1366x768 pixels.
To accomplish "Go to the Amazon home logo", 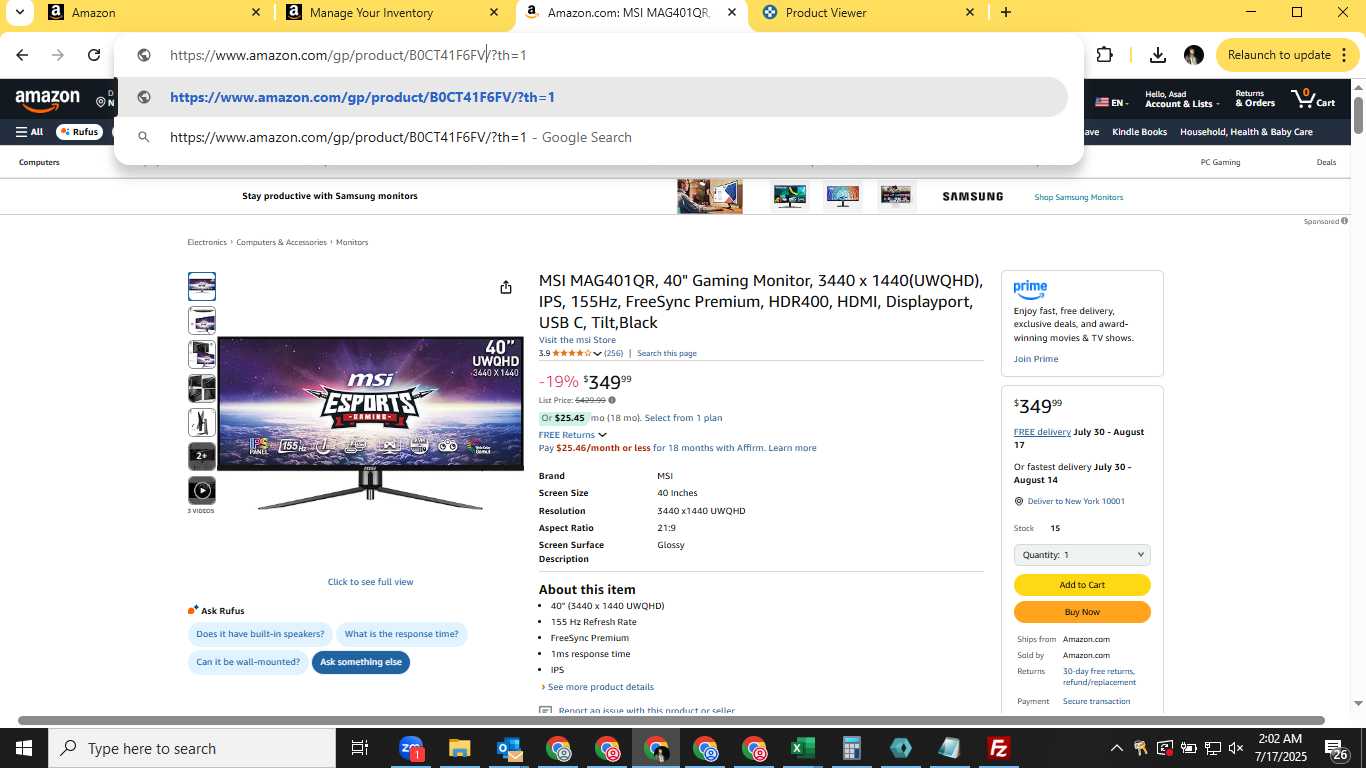I will click(47, 101).
